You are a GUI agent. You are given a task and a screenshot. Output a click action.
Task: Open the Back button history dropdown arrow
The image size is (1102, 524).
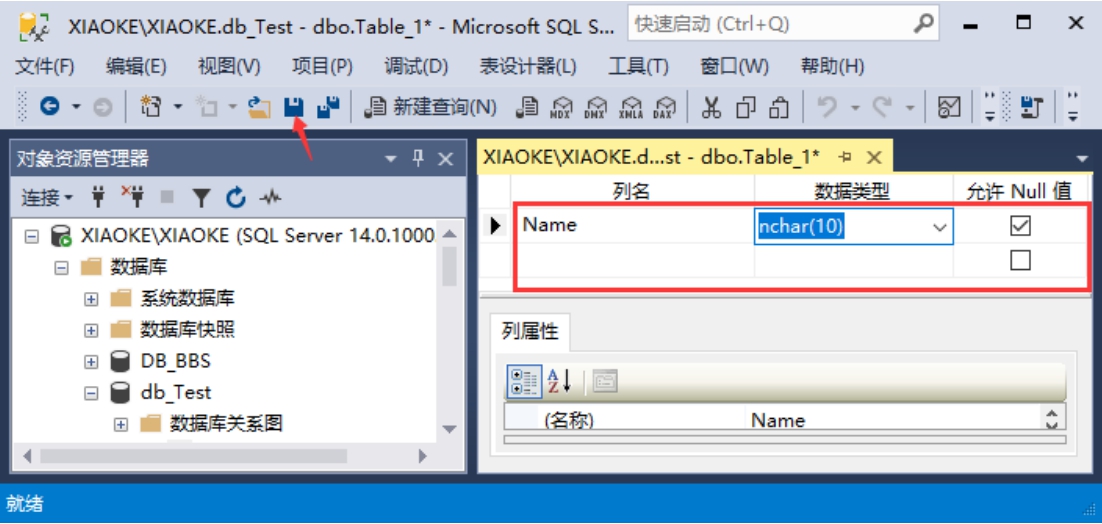(77, 107)
